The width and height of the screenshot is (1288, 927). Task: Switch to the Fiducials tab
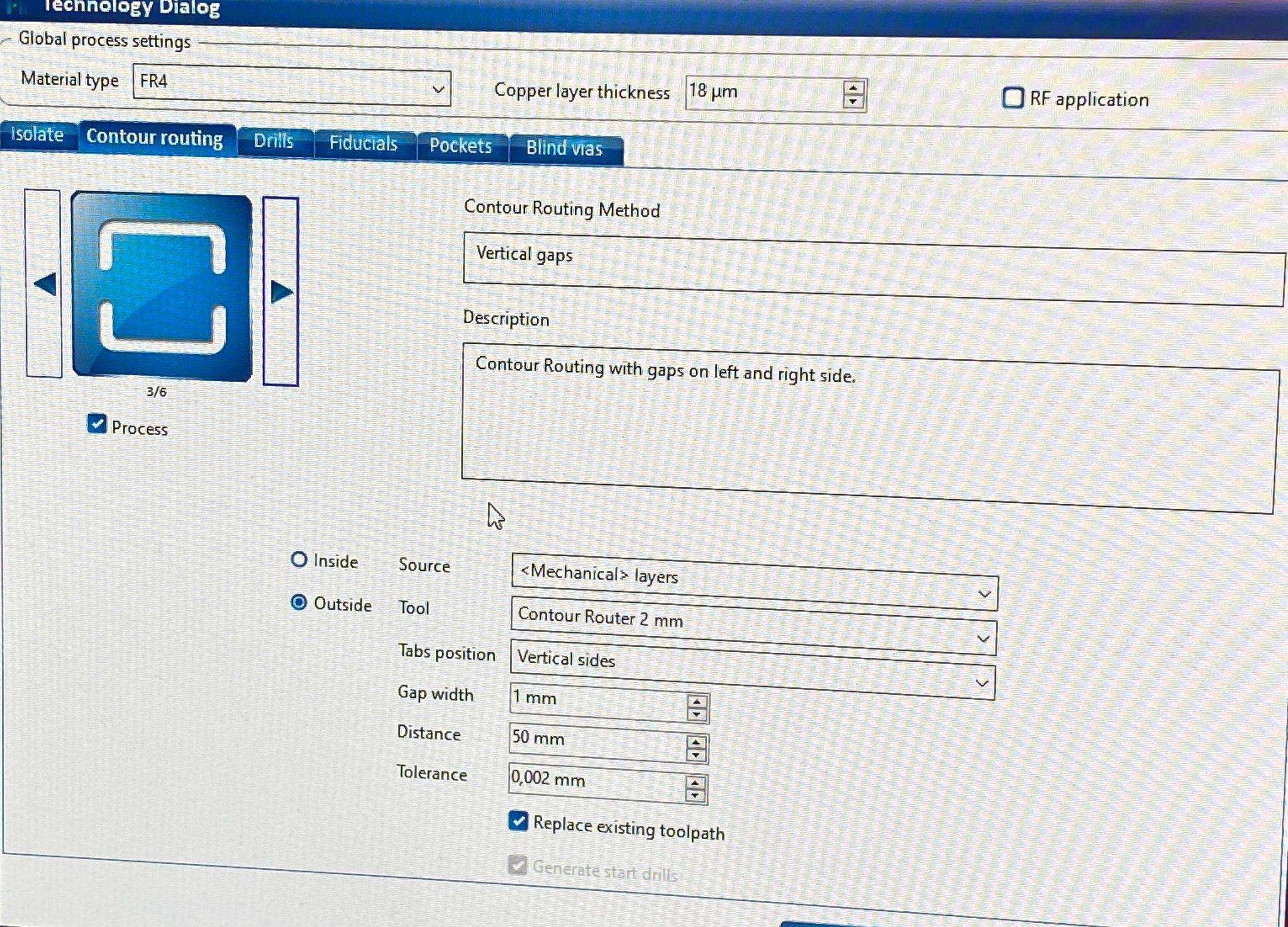(x=364, y=144)
